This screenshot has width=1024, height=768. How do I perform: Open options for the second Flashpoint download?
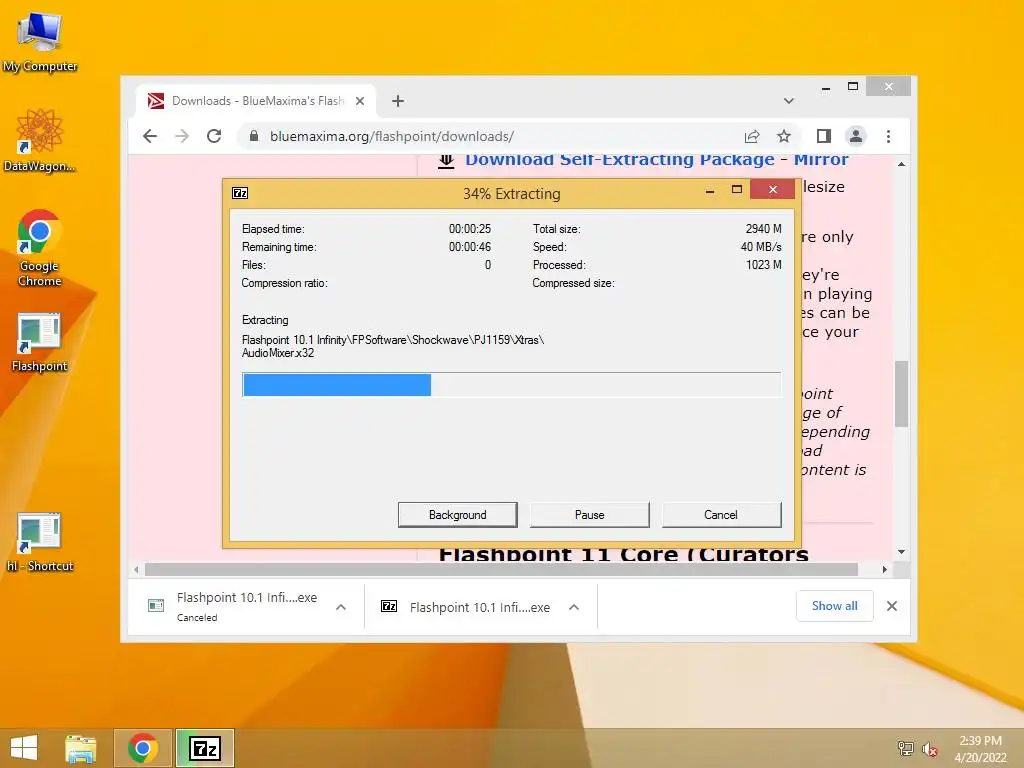[x=574, y=607]
